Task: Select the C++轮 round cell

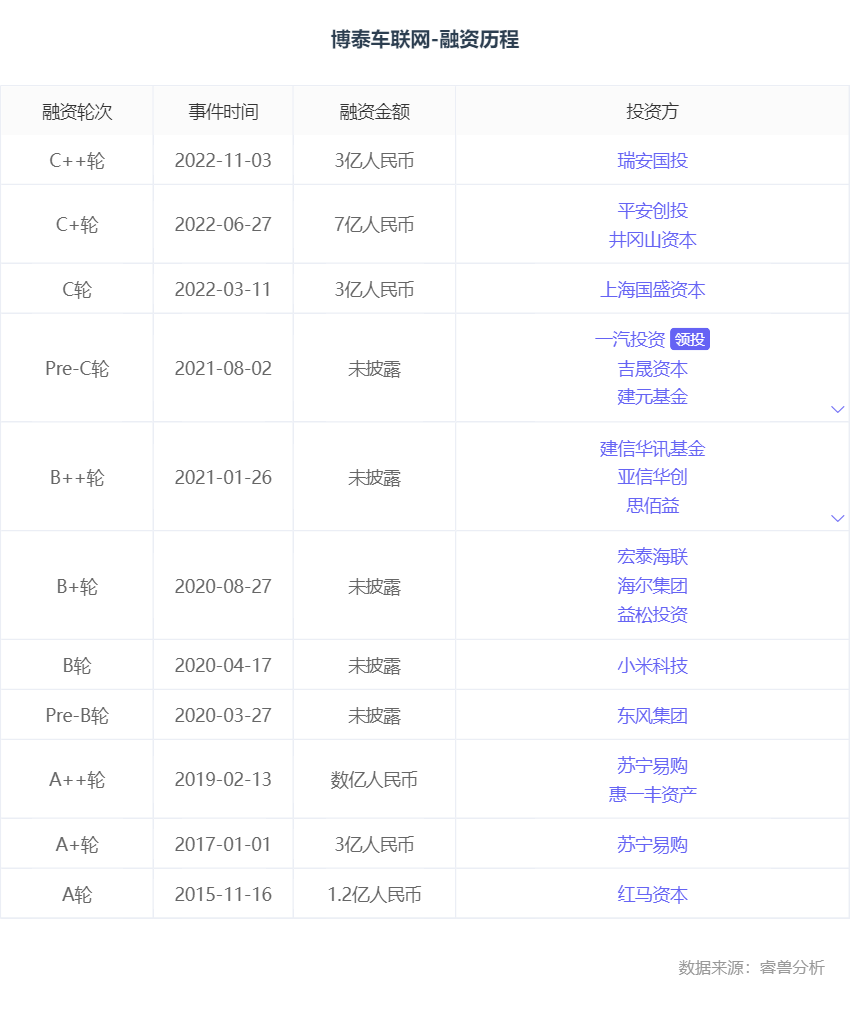Action: tap(77, 160)
